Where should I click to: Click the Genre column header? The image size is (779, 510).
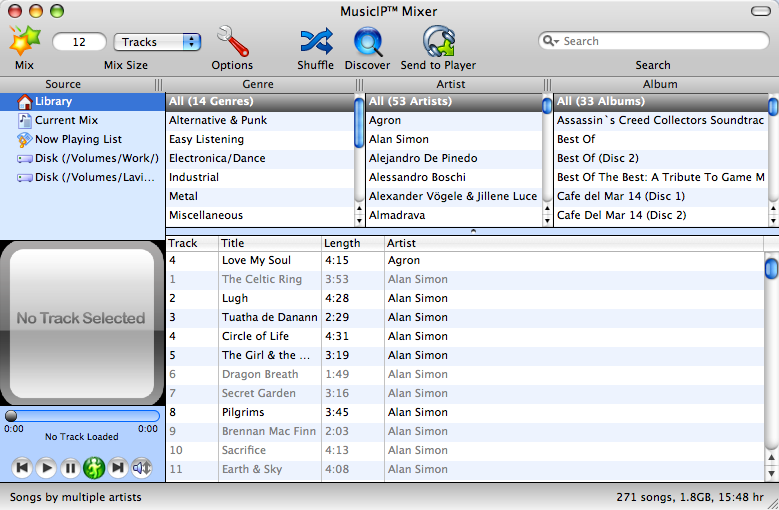[258, 84]
